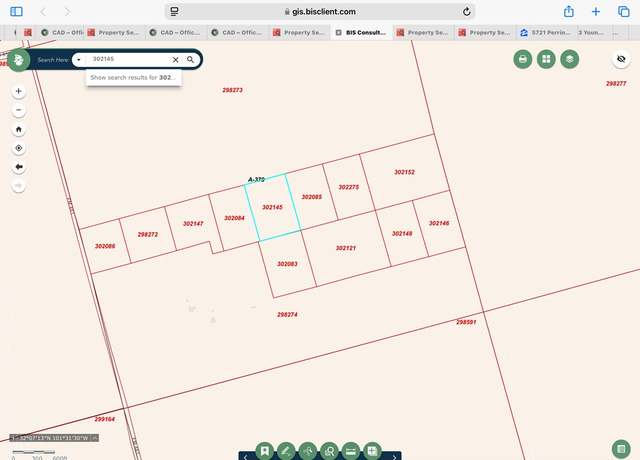Viewport: 640px width, 460px height.
Task: Click parcel label 302084
Action: tap(234, 218)
